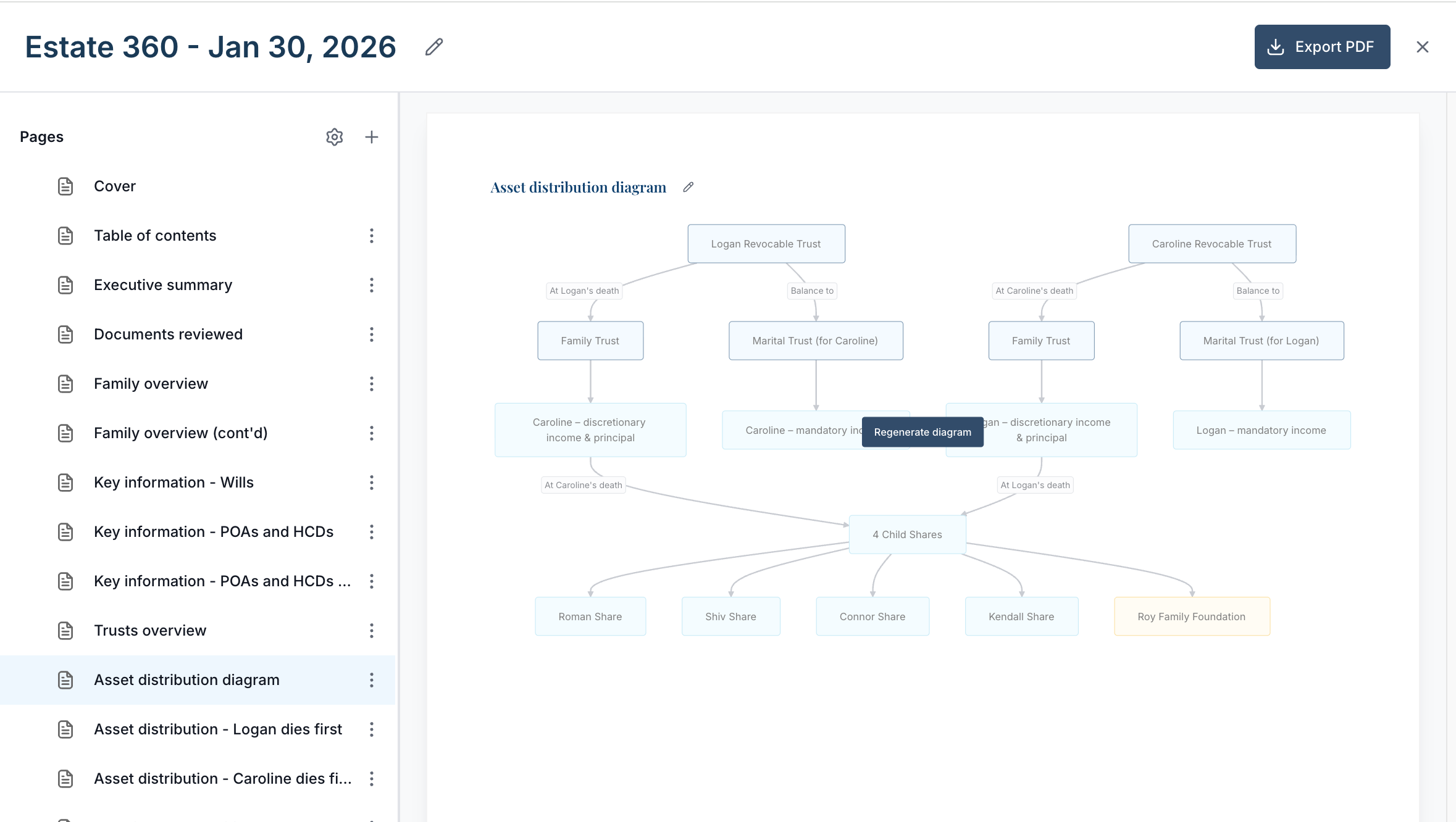Screen dimensions: 1456x822
Task: Click the 4 Child Shares node
Action: click(907, 534)
